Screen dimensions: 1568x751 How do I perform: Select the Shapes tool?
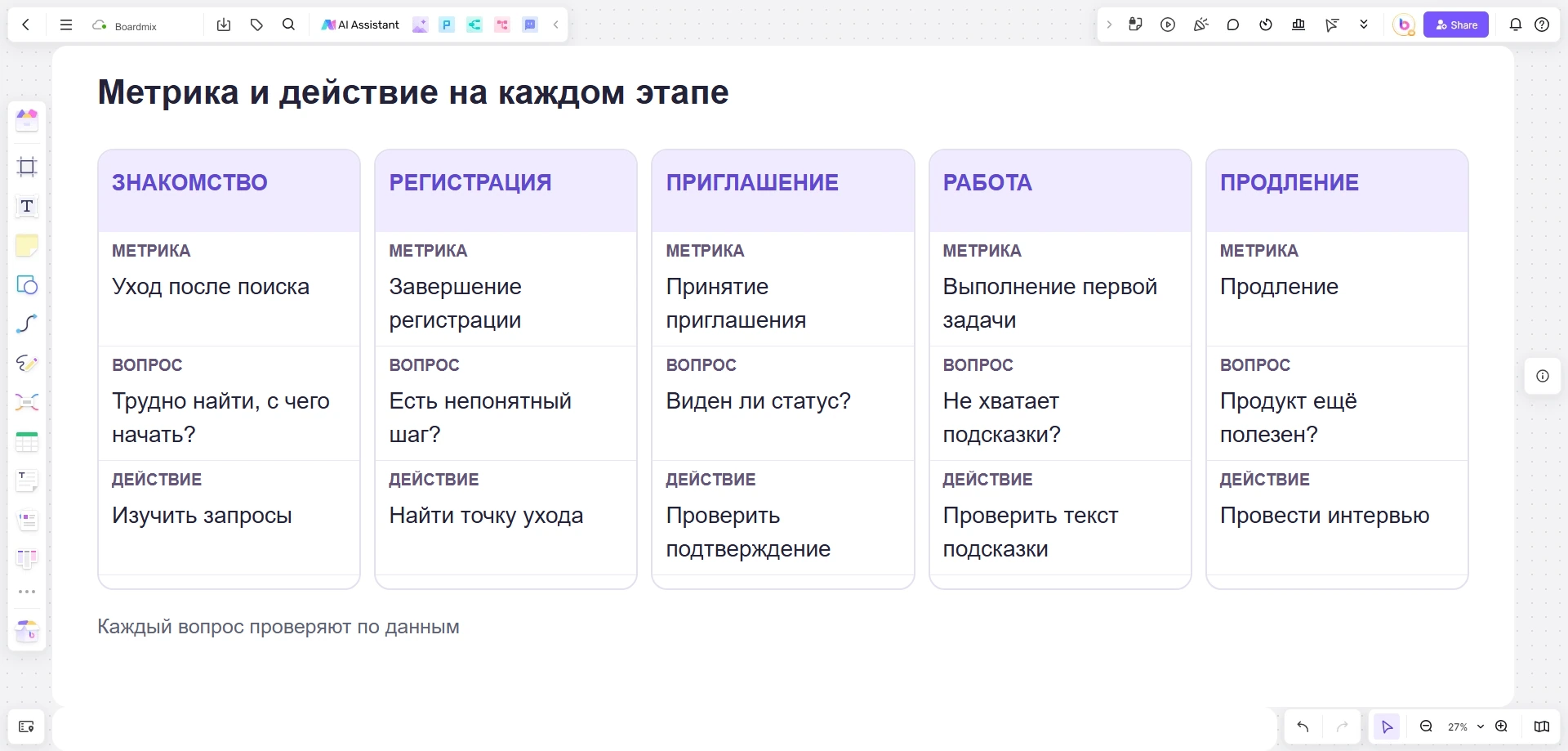click(27, 284)
